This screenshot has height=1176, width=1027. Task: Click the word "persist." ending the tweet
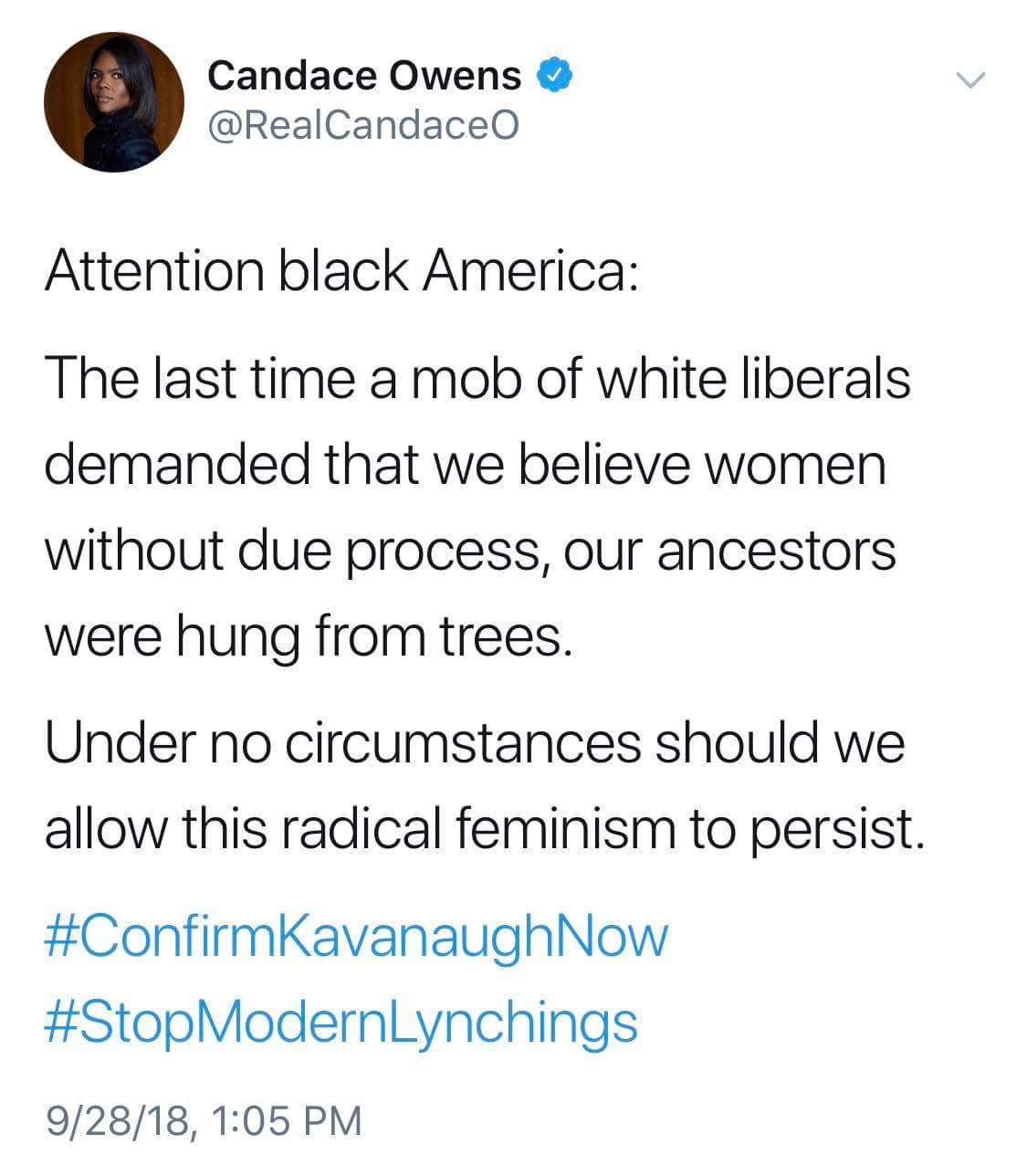point(832,828)
